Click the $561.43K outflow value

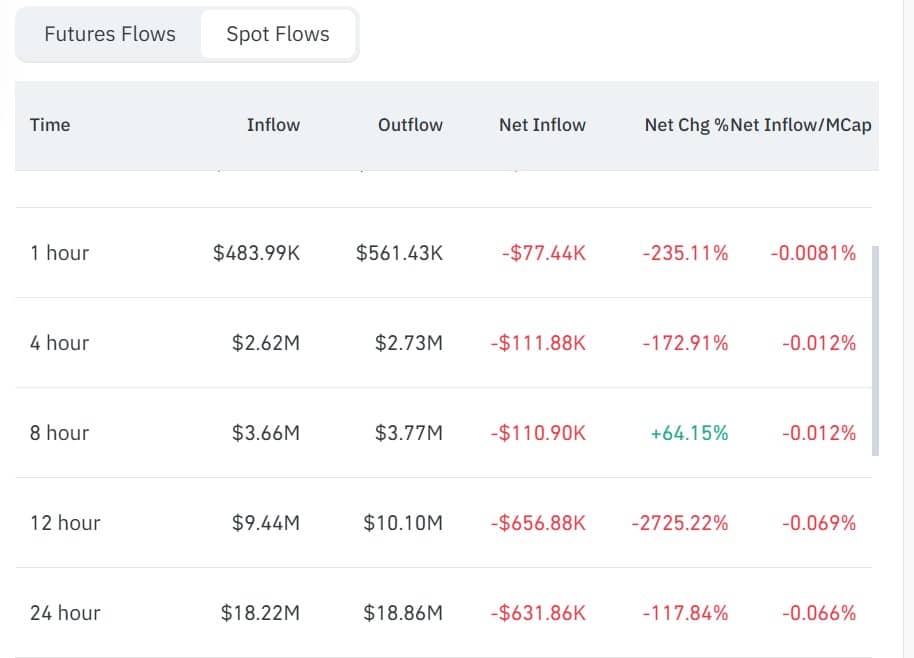(x=399, y=253)
